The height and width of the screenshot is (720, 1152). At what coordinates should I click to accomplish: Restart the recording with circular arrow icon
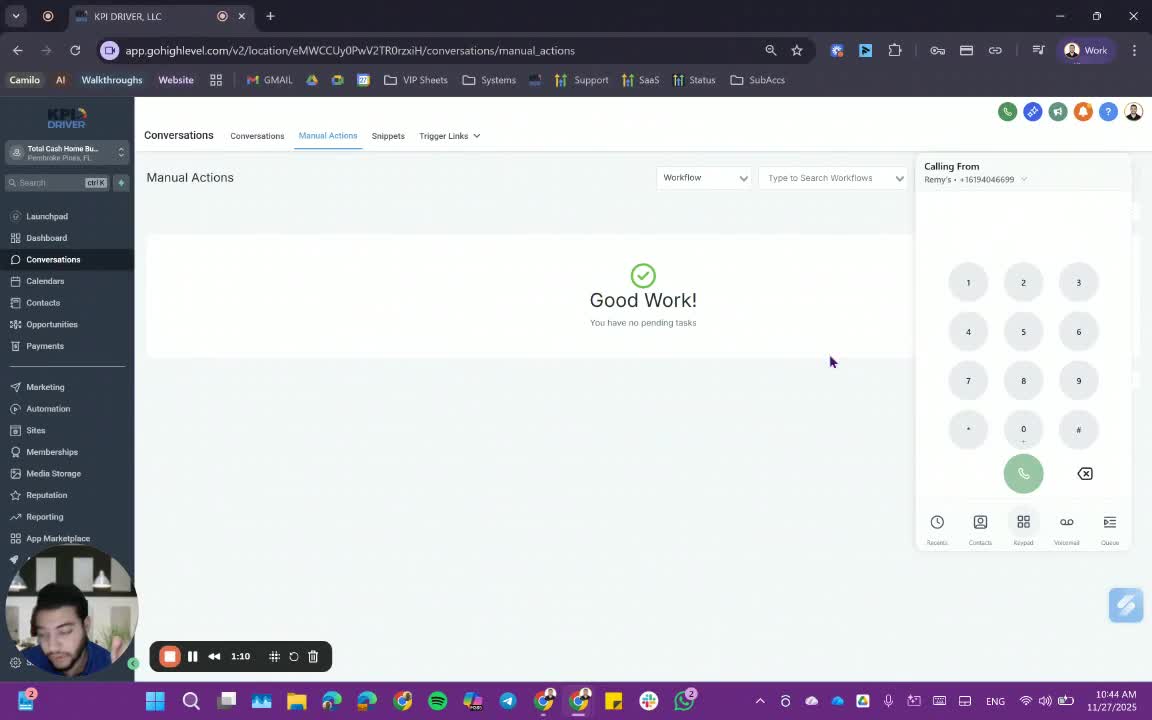294,657
